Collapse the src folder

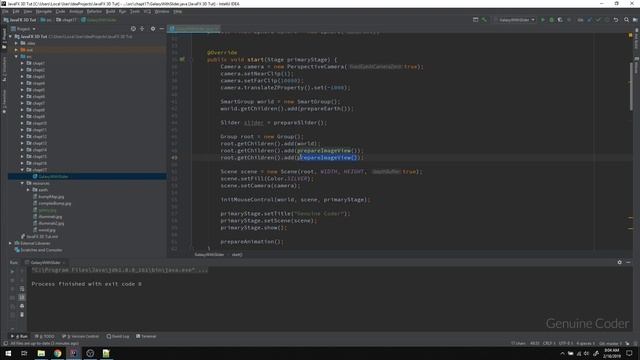pos(16,56)
